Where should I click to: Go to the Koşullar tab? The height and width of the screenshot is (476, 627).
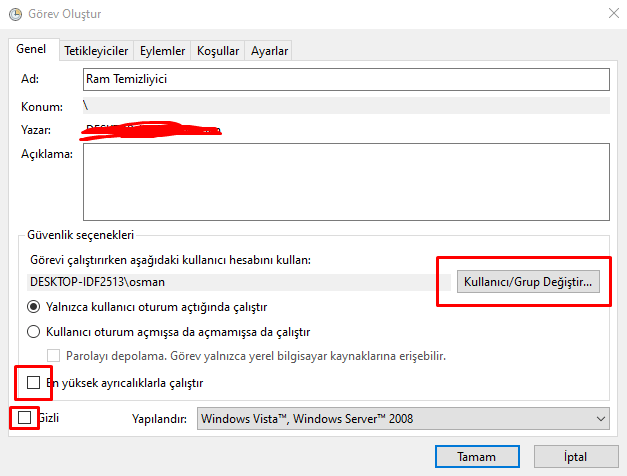click(218, 51)
